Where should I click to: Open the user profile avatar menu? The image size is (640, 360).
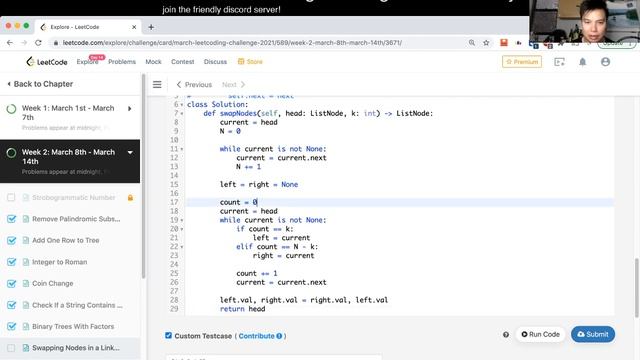[x=605, y=62]
